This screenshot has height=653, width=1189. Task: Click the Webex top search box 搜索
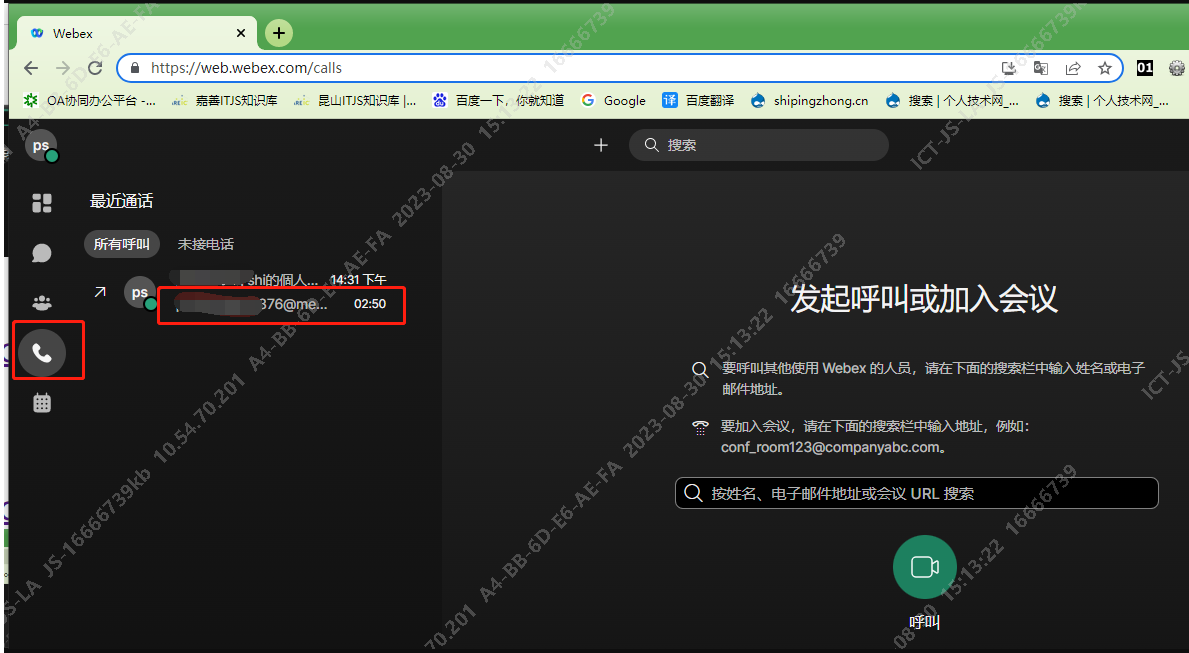coord(758,145)
